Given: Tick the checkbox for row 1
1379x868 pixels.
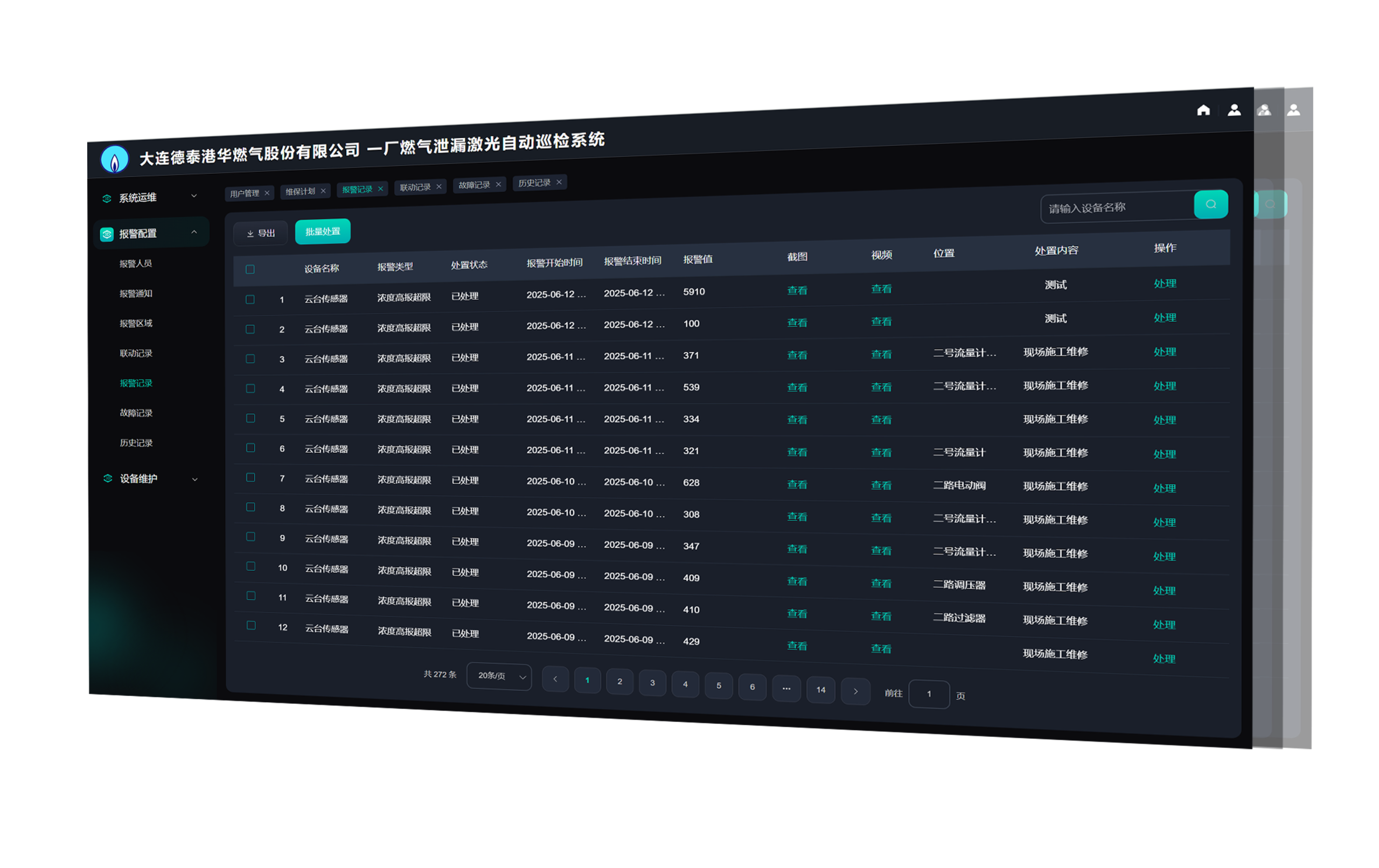Looking at the screenshot, I should (x=250, y=299).
